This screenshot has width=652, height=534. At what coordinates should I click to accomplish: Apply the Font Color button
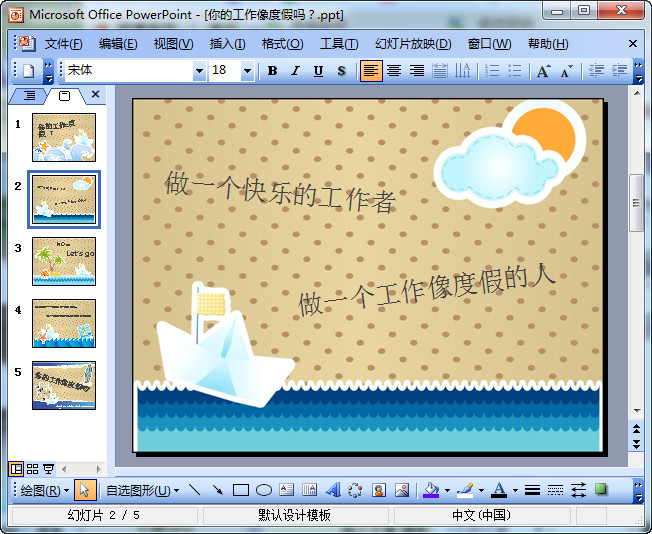coord(499,490)
